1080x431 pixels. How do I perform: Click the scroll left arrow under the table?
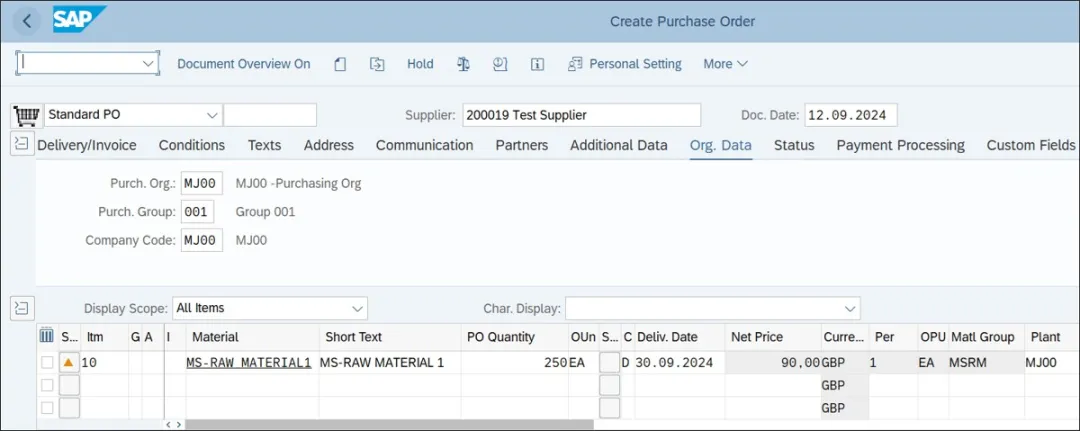[x=167, y=425]
